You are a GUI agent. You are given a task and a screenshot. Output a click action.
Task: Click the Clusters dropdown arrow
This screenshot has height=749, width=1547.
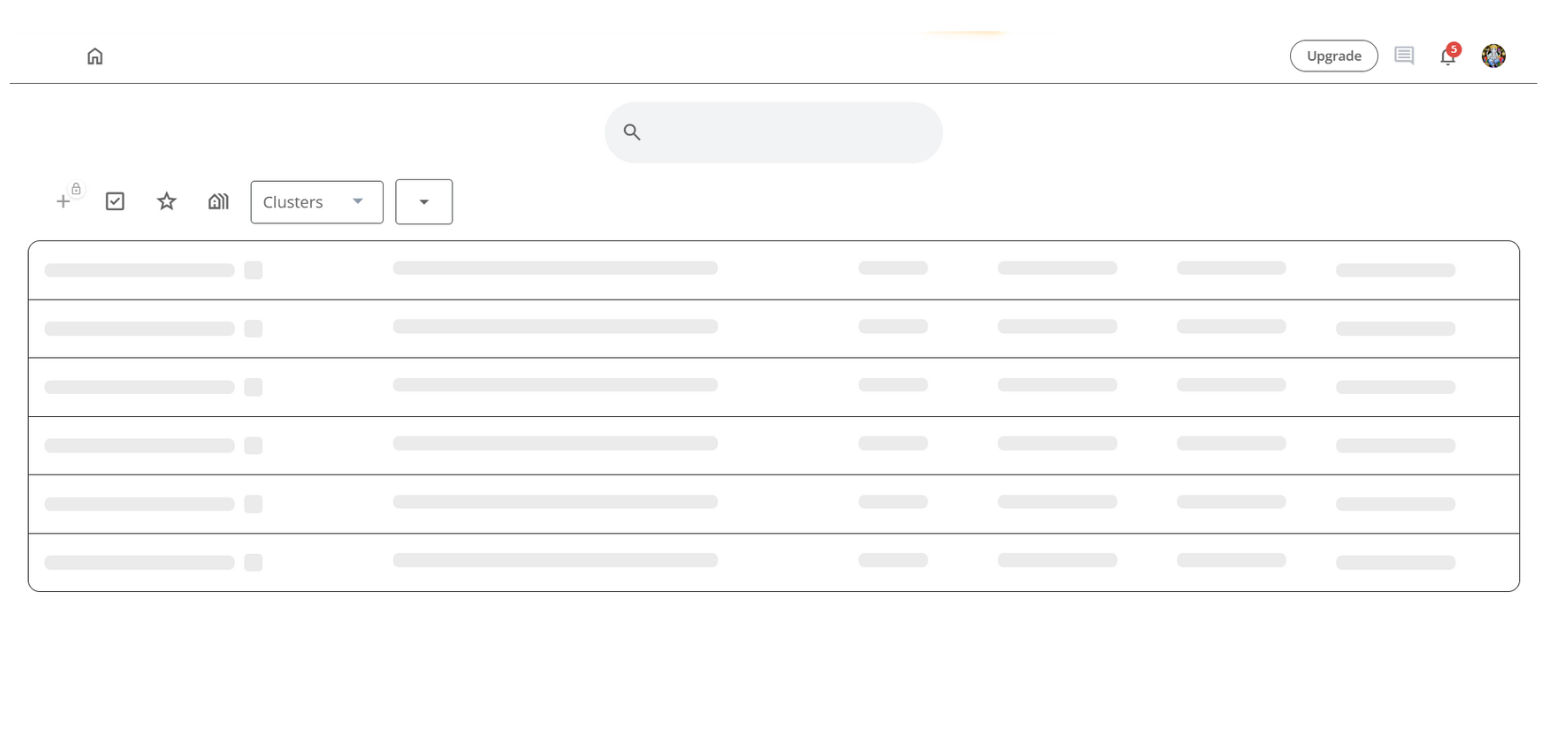coord(358,202)
